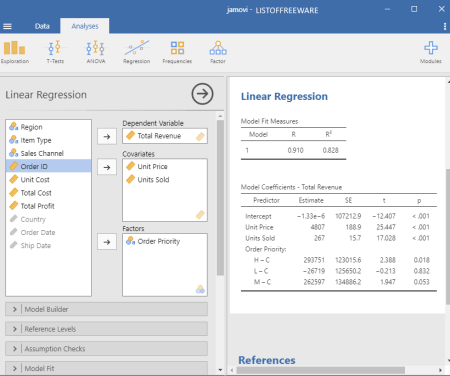Select Sales Channel variable
The image size is (450, 376).
pyautogui.click(x=48, y=153)
